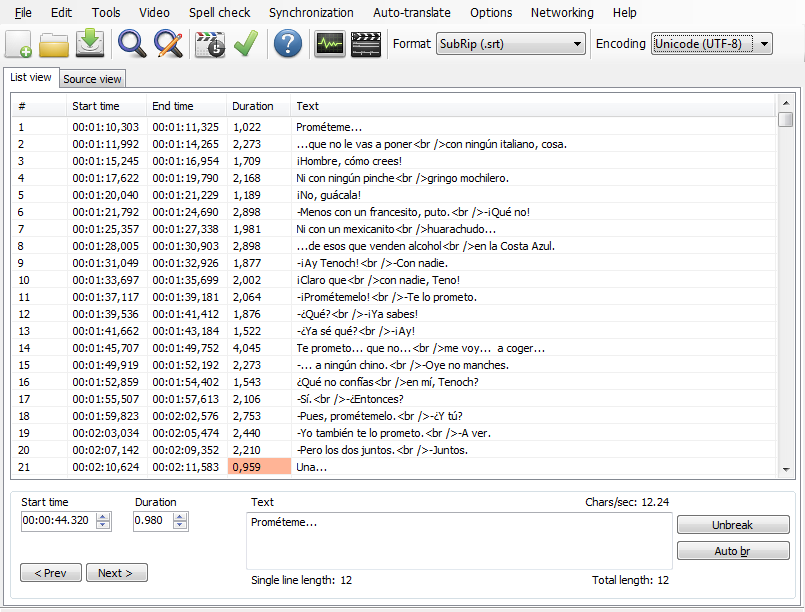Select row 21 text 'Una…'
This screenshot has width=805, height=612.
[311, 467]
